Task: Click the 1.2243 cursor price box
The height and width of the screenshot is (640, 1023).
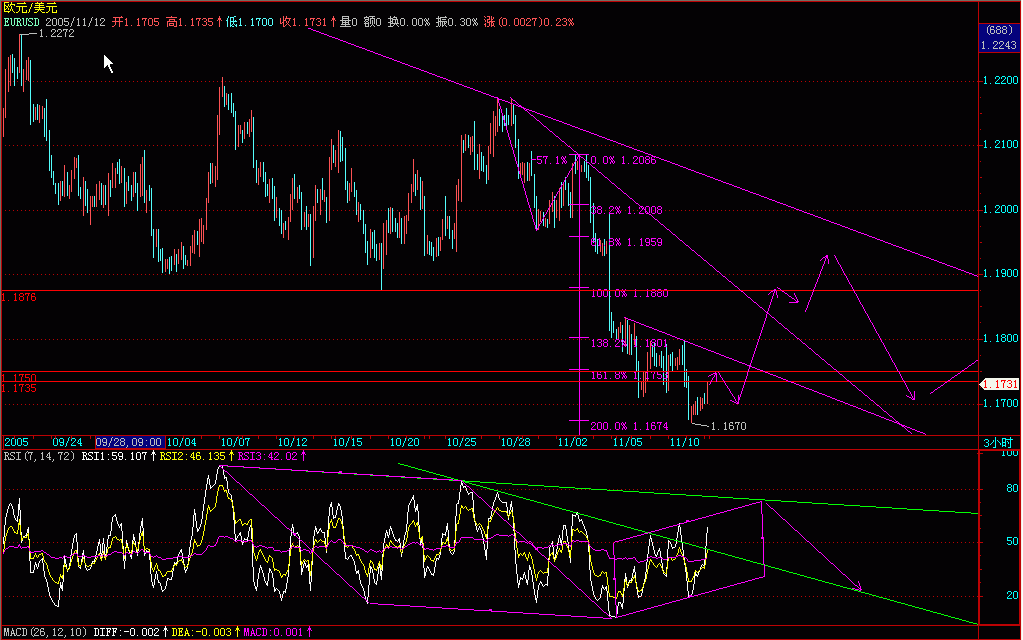Action: pos(1000,45)
